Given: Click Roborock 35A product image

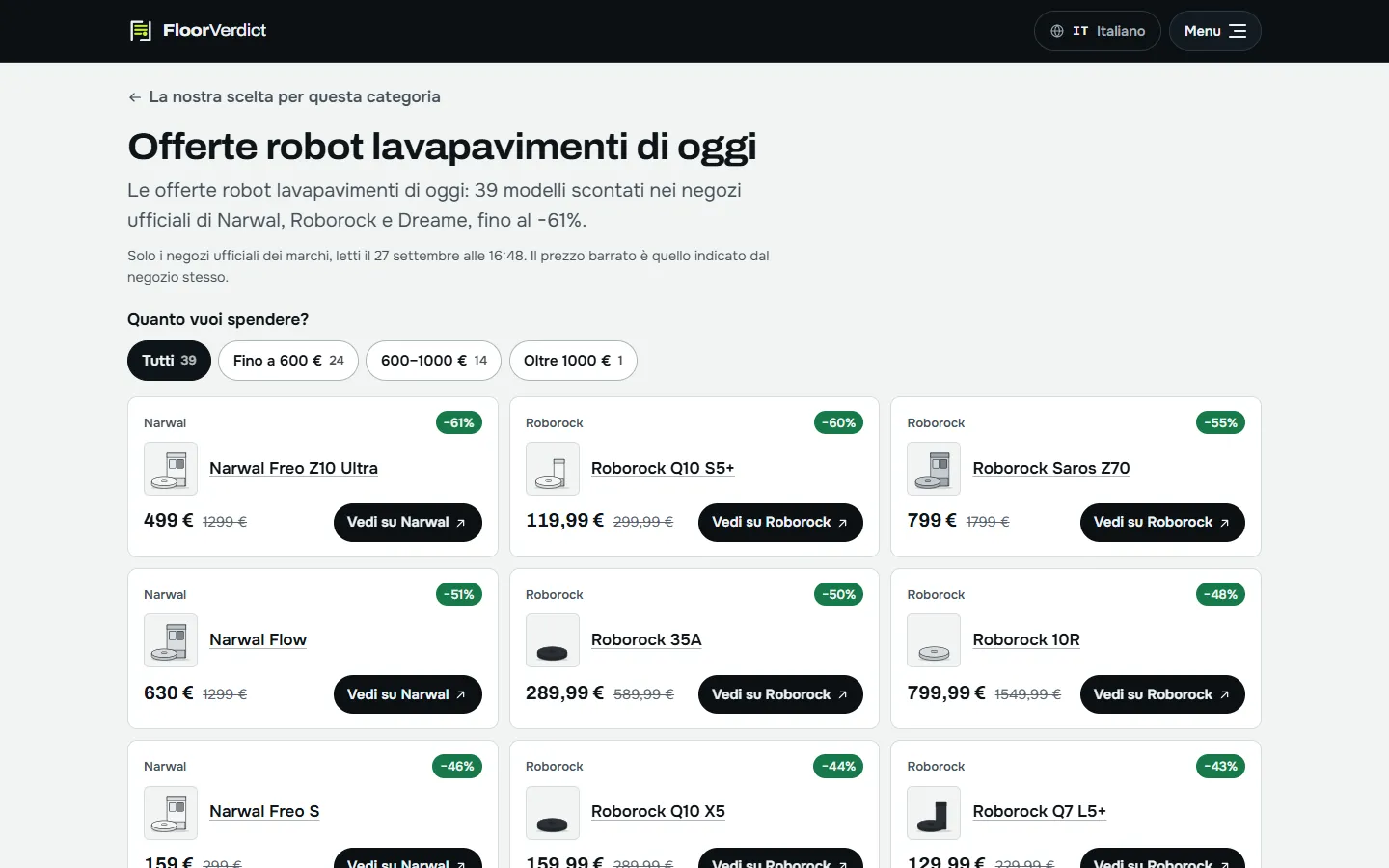Looking at the screenshot, I should point(553,640).
